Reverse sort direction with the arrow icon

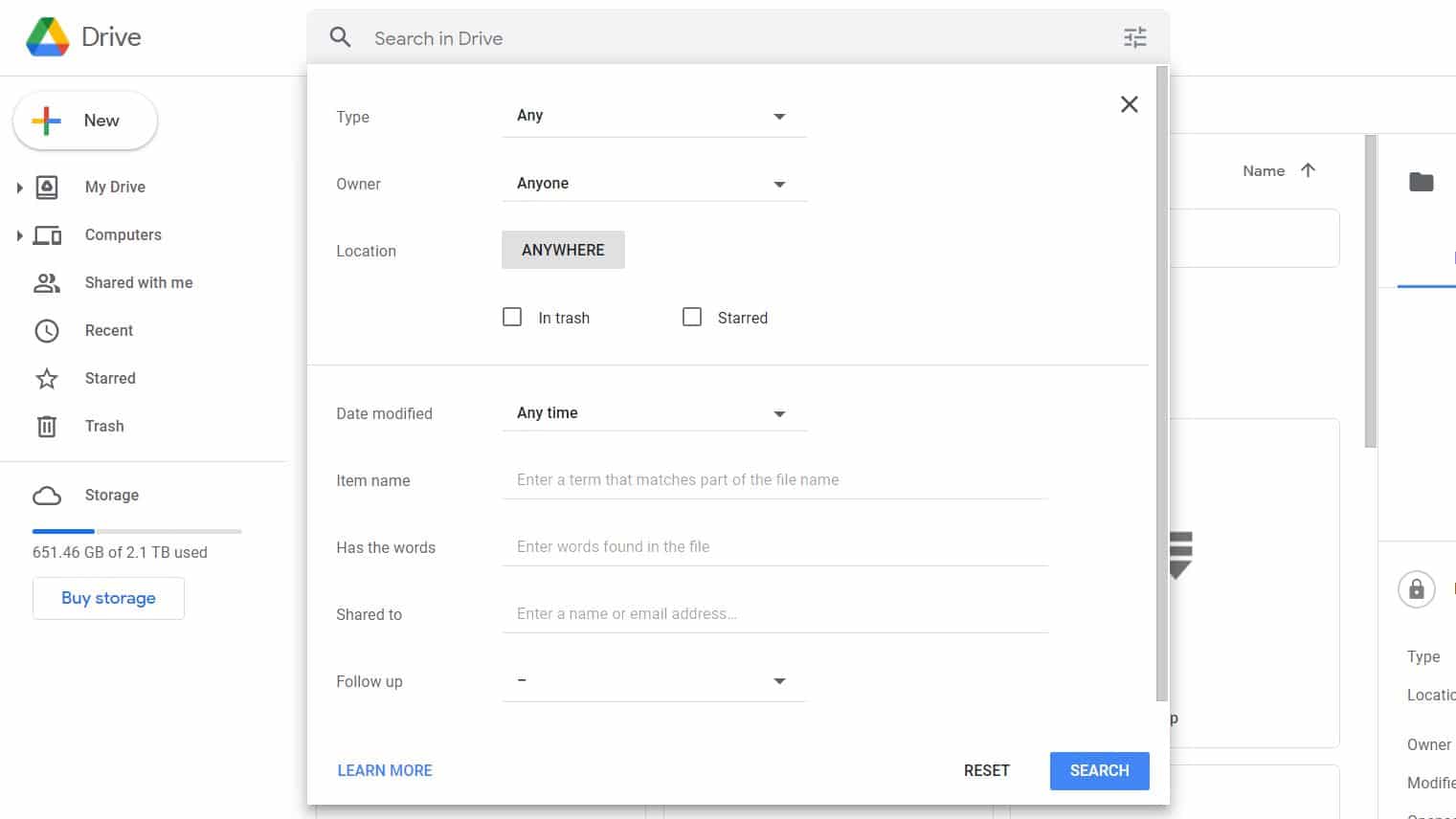(x=1308, y=170)
